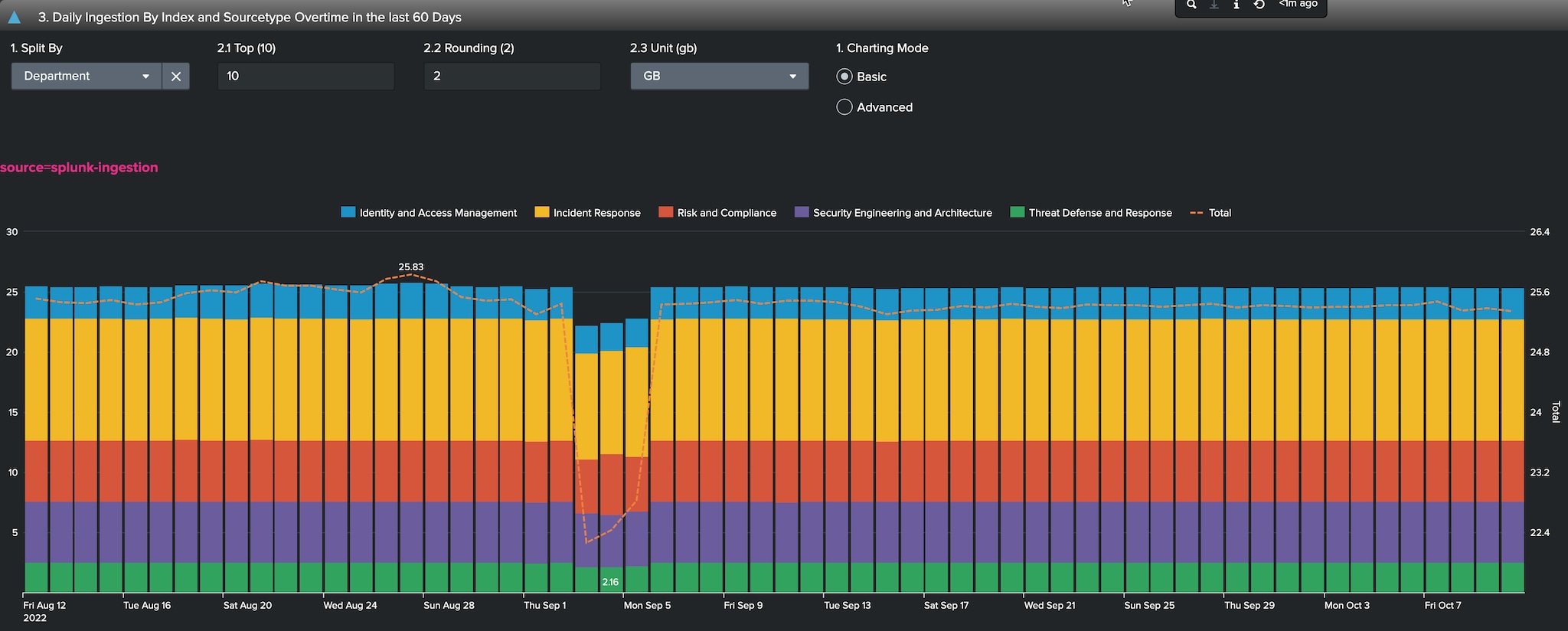Viewport: 1568px width, 631px height.
Task: Click the Fri Oct 7 axis label
Action: 1443,605
